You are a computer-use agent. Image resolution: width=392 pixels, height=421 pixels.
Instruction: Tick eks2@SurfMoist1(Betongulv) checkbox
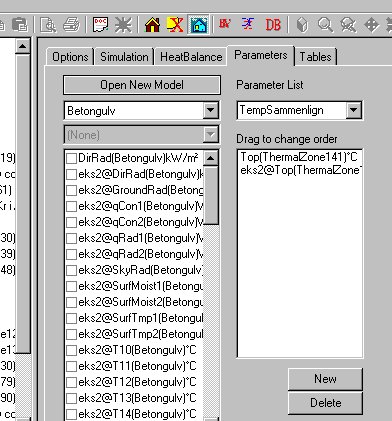point(71,286)
